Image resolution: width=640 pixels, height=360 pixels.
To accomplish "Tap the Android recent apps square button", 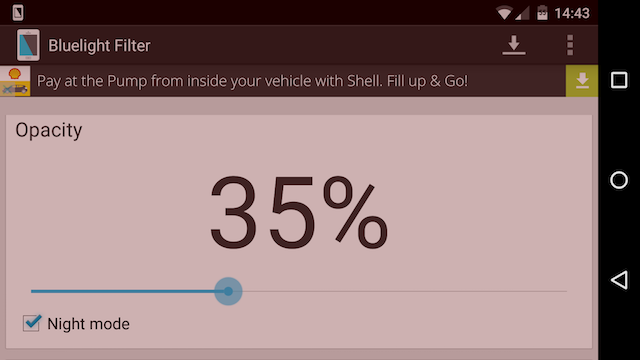I will [619, 80].
